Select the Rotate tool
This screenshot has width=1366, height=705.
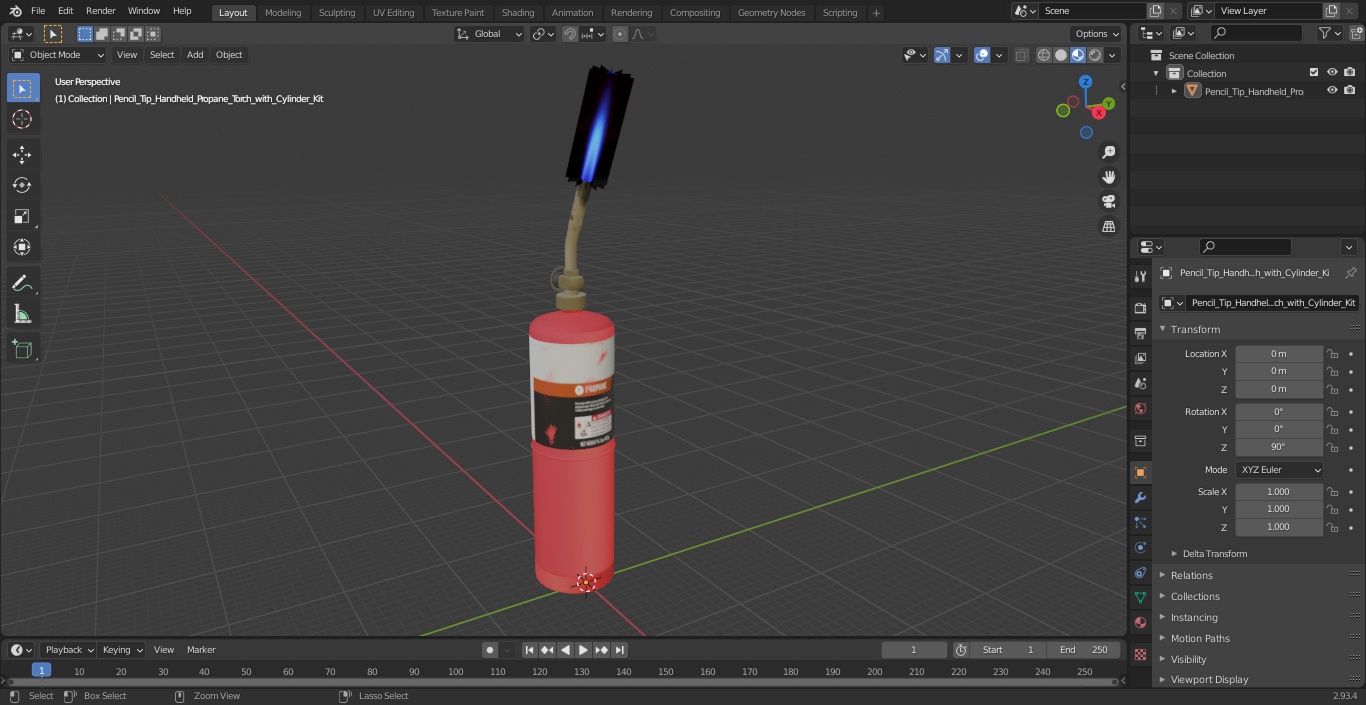tap(22, 185)
